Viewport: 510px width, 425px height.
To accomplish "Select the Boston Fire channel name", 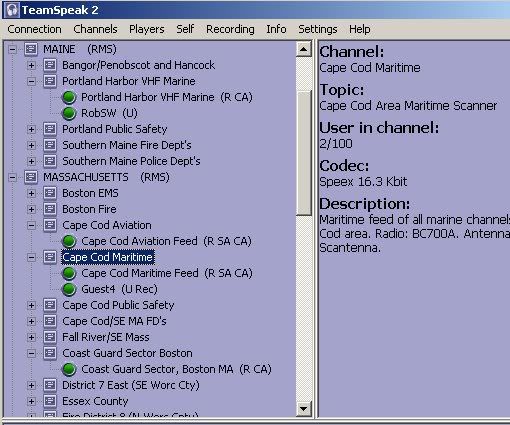I will click(89, 209).
